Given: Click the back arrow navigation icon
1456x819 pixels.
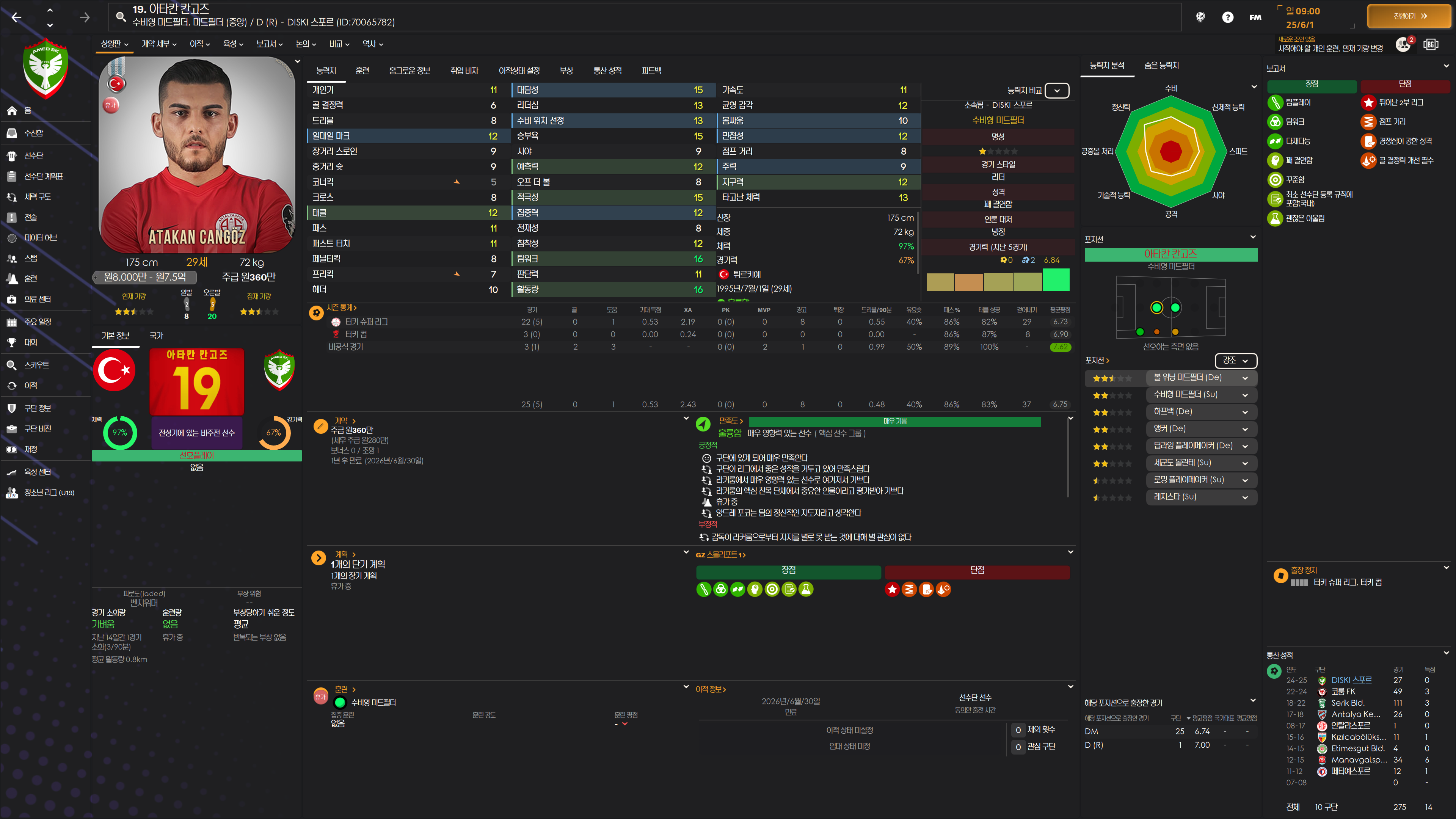Looking at the screenshot, I should 16,17.
